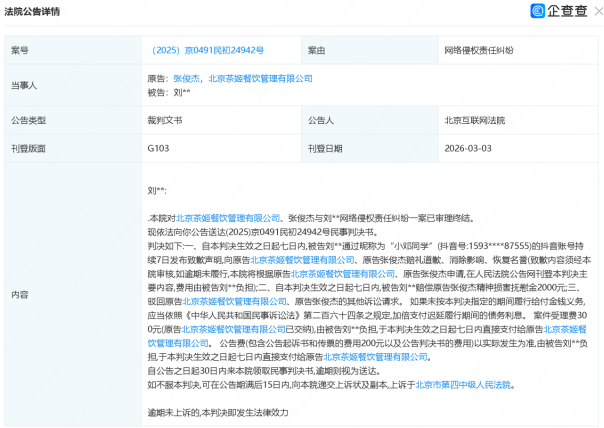Image resolution: width=604 pixels, height=428 pixels.
Task: Select the 网络侵权责任纠纷 cell
Action: 518,50
